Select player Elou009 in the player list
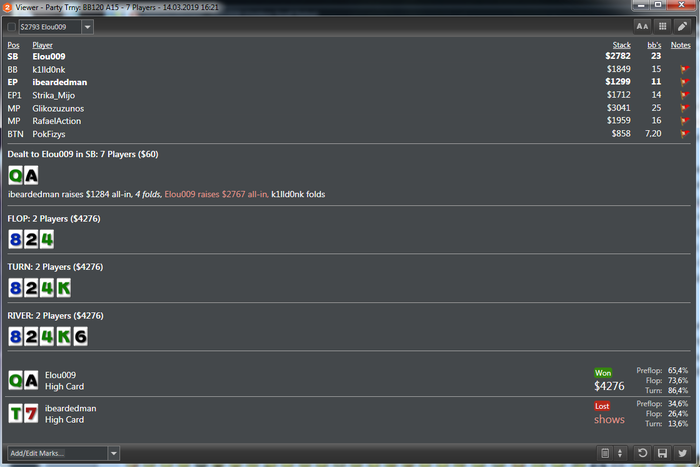 (49, 56)
